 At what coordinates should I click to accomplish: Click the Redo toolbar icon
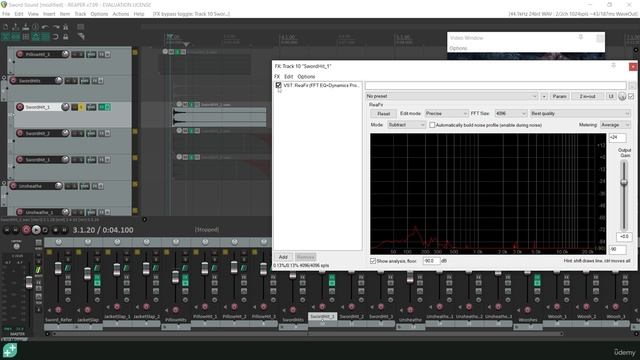(x=56, y=27)
